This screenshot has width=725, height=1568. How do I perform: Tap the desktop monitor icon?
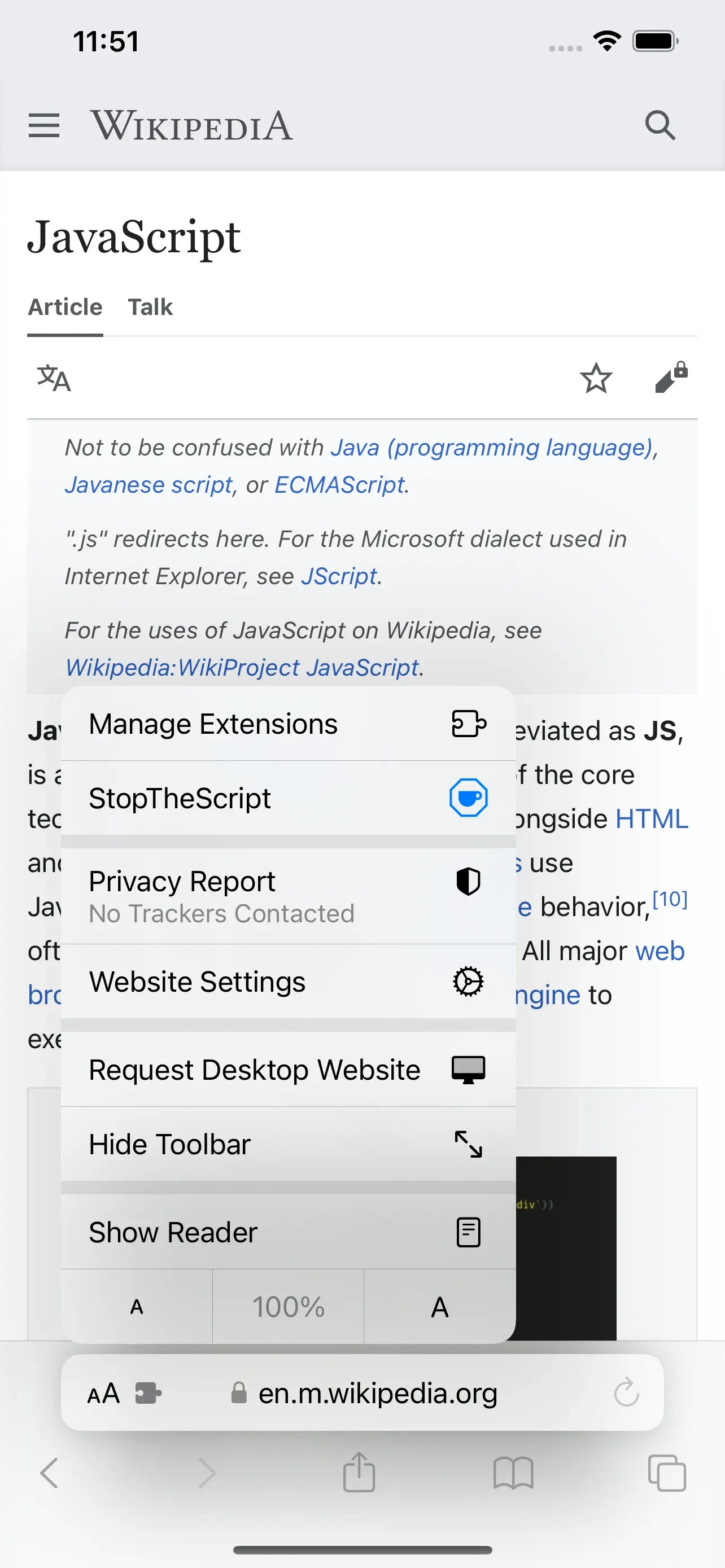tap(468, 1070)
